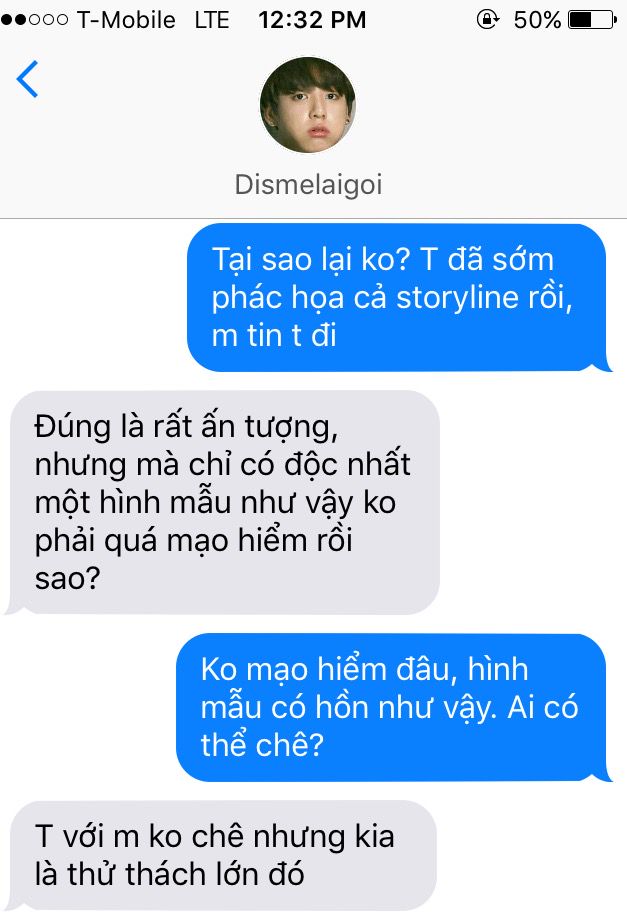Image resolution: width=627 pixels, height=922 pixels.
Task: Tap the 12:32 PM status bar clock
Action: [x=312, y=20]
